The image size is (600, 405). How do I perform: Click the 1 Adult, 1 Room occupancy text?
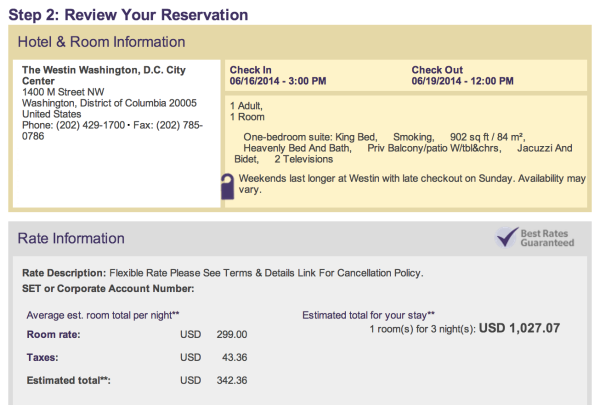[x=247, y=111]
